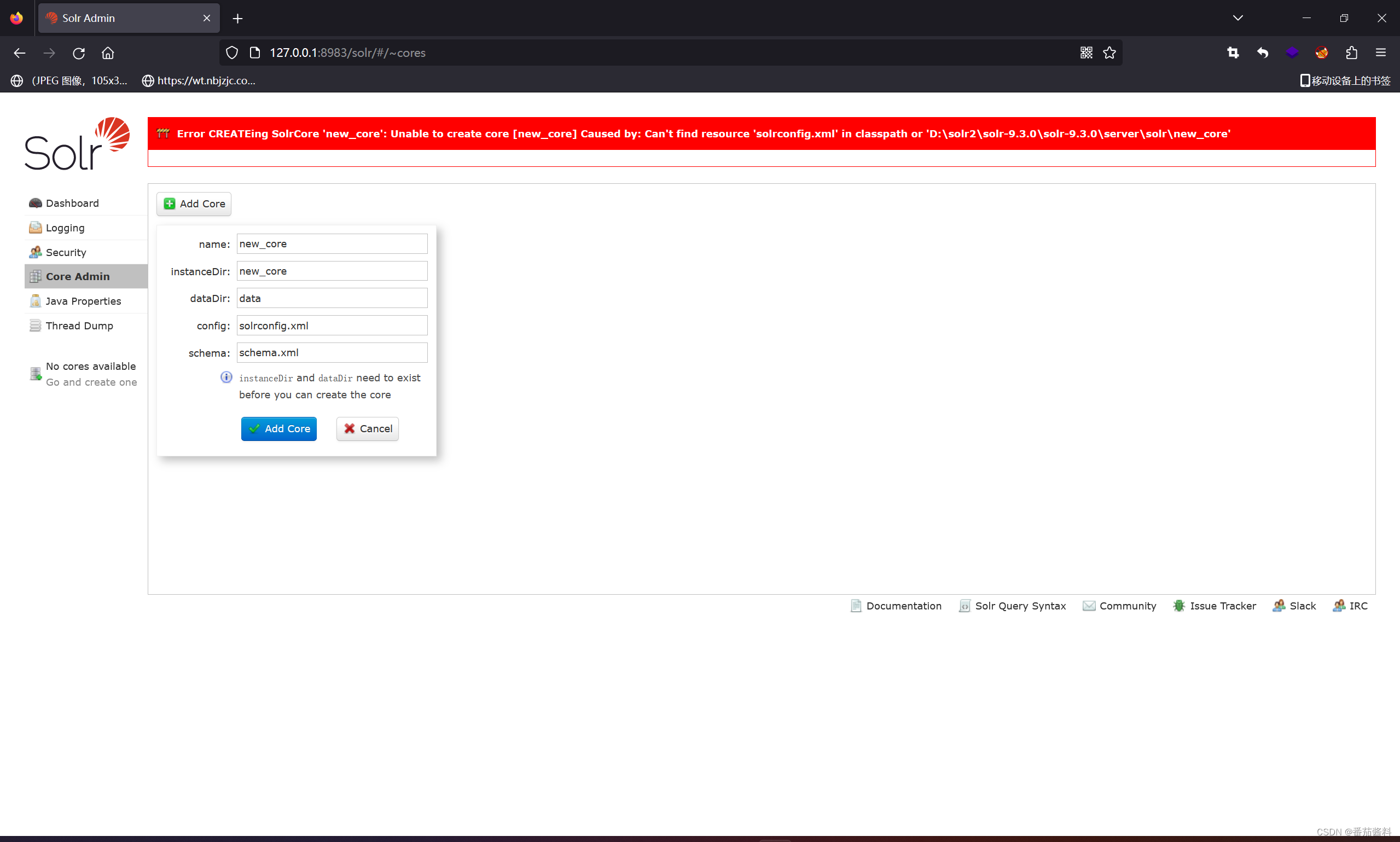Reload the current browser page
This screenshot has height=842, width=1400.
coord(79,53)
